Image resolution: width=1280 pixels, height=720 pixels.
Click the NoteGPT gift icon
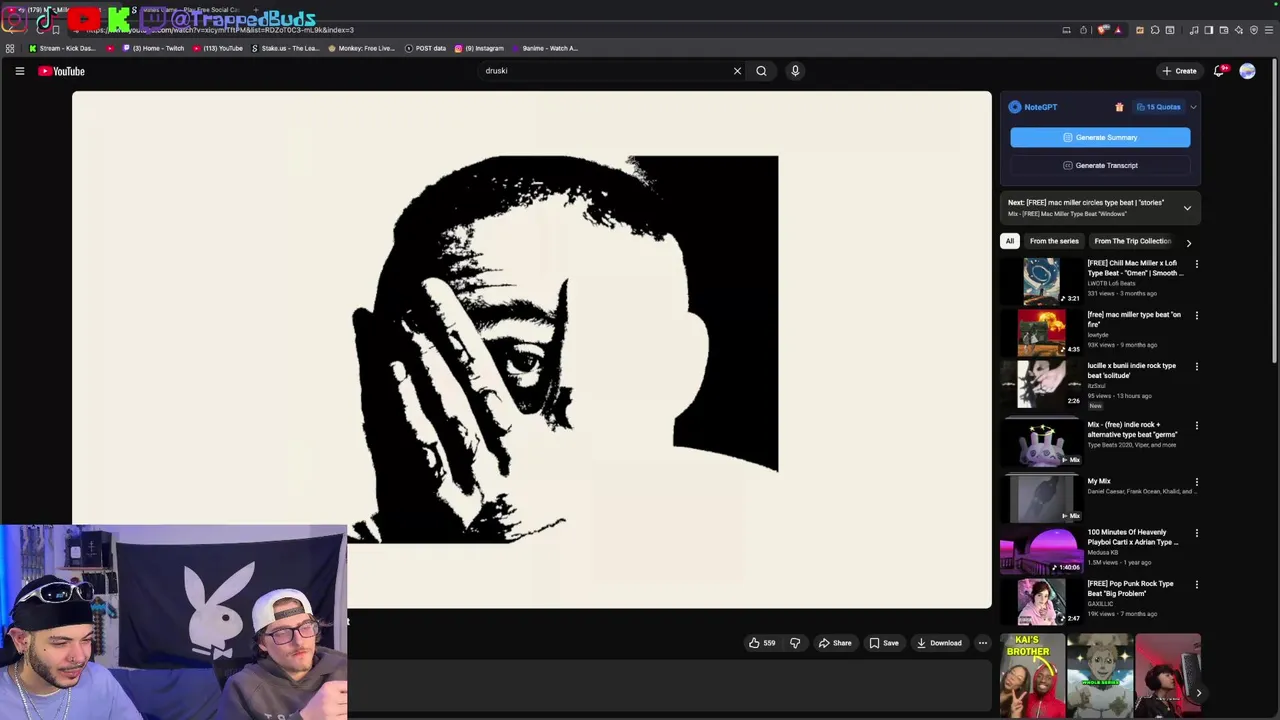(x=1119, y=107)
